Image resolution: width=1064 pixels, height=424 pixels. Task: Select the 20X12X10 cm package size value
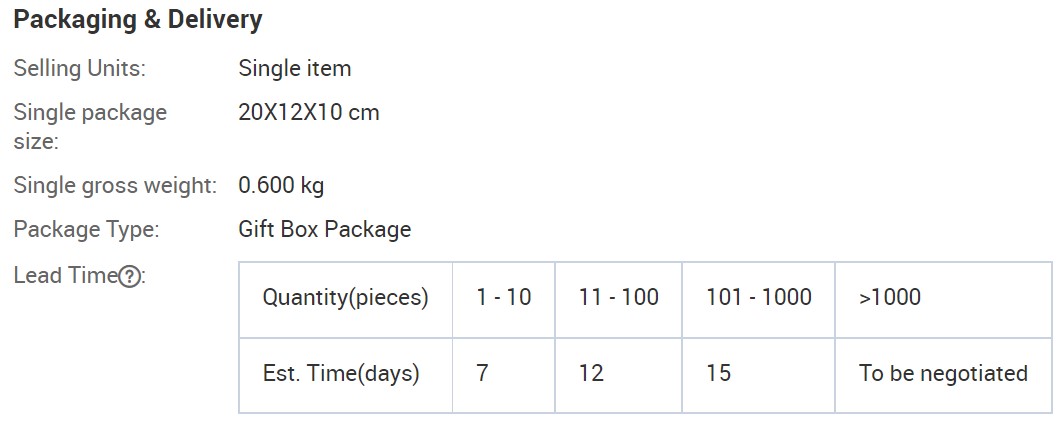click(x=309, y=112)
